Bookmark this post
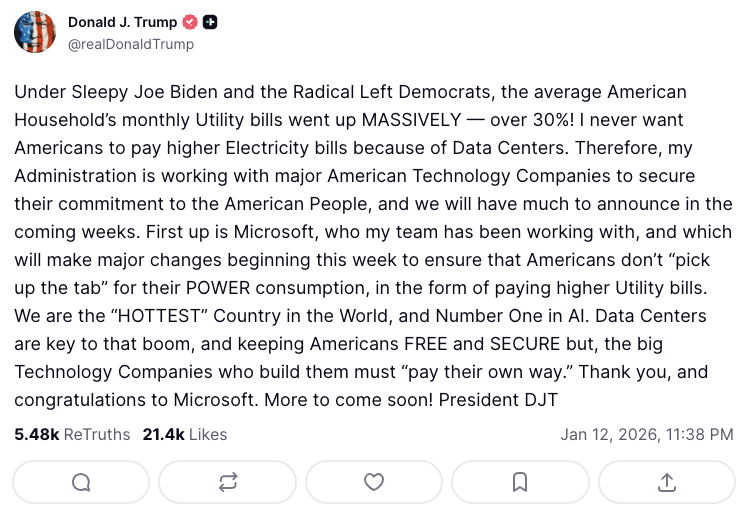 [x=520, y=482]
